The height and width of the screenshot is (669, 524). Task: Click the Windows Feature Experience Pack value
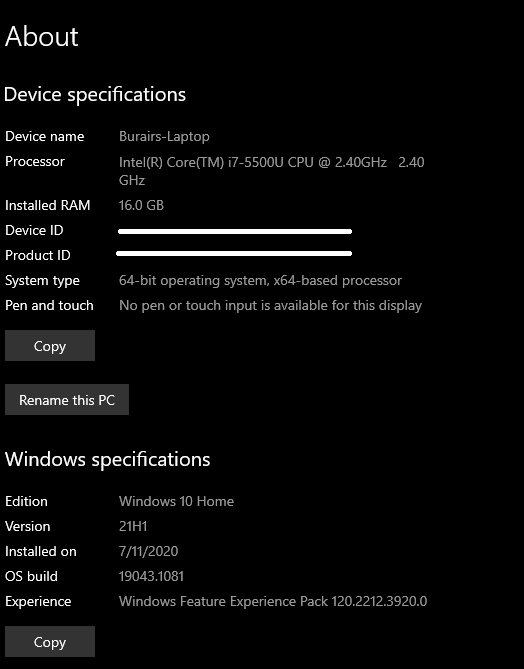pos(273,602)
